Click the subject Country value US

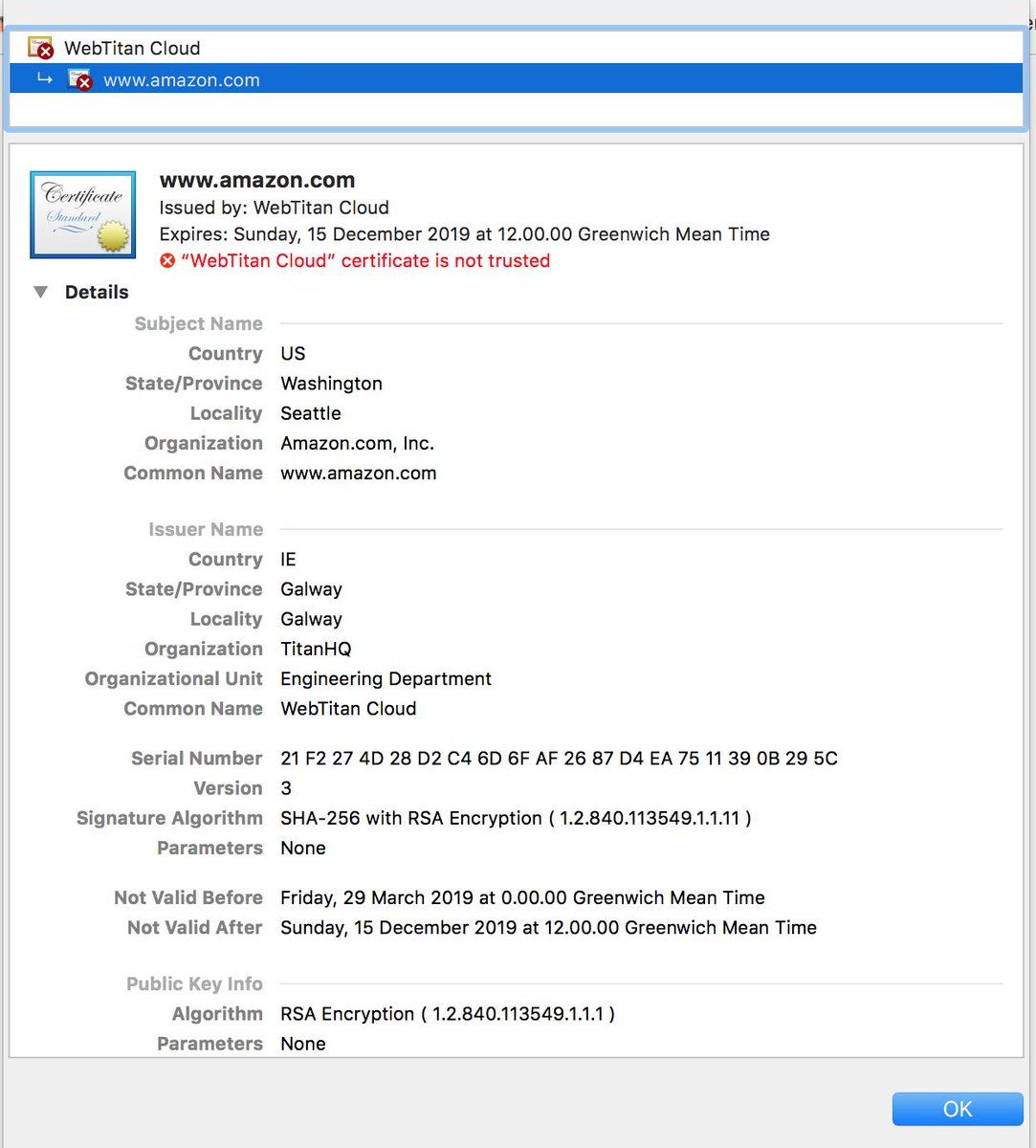pos(293,353)
